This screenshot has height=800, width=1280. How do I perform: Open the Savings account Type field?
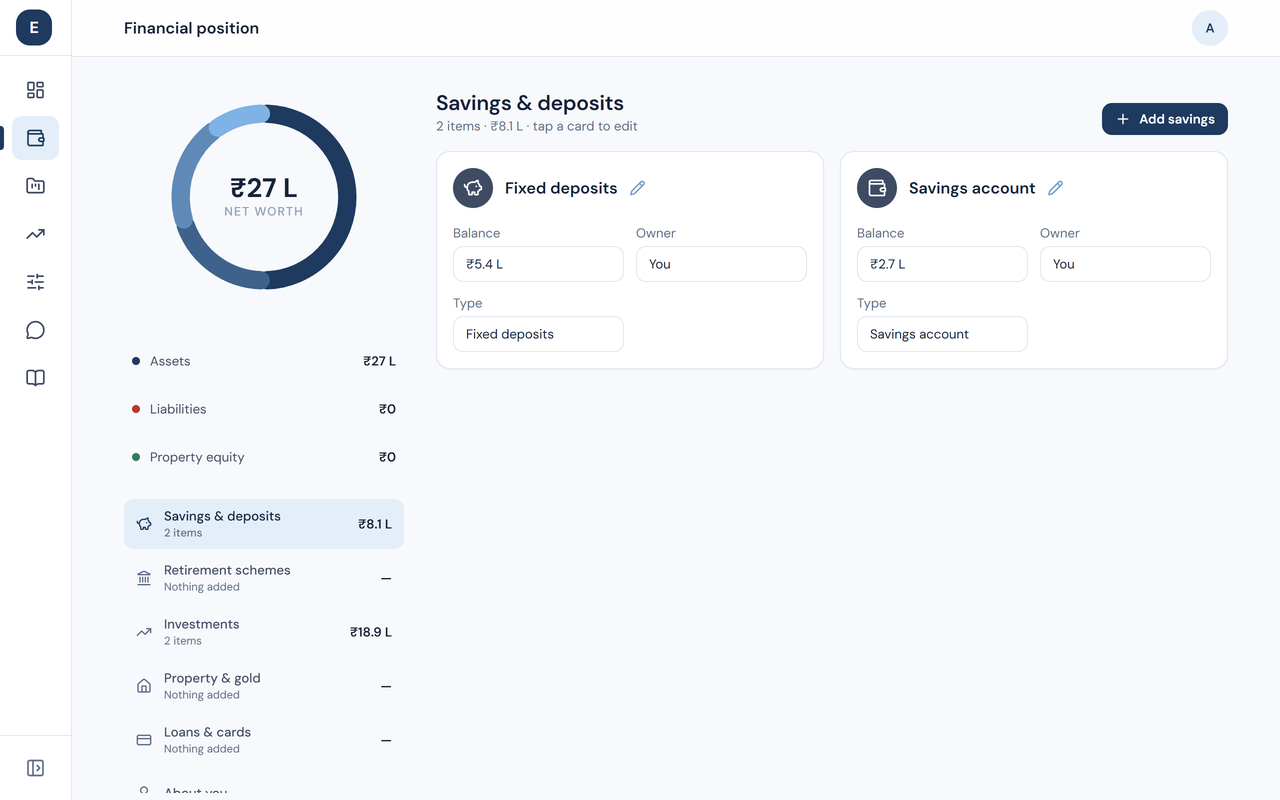point(942,334)
